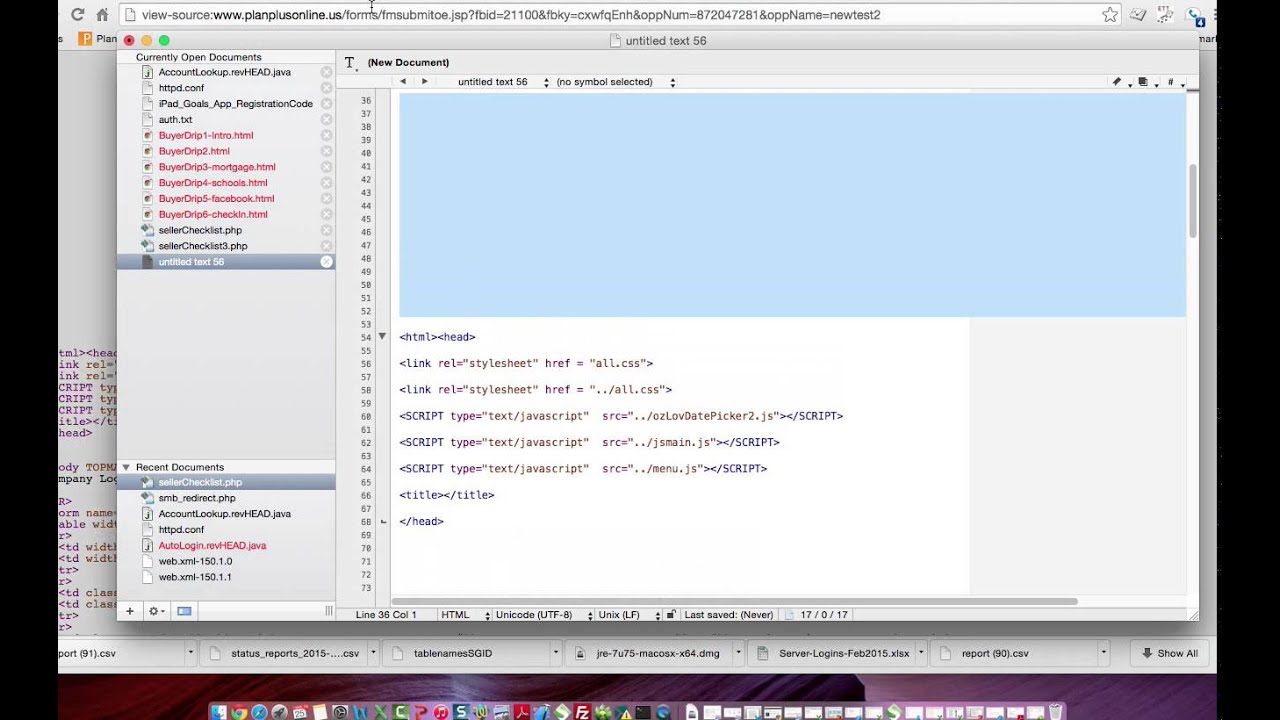
Task: Close httpd.conf in Currently Open Documents
Action: (x=326, y=88)
